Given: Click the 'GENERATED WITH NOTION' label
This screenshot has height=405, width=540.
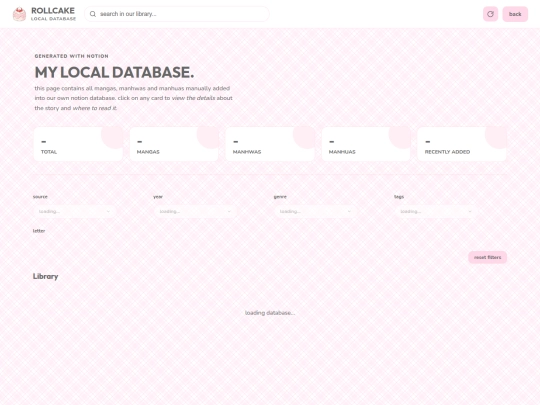Looking at the screenshot, I should pyautogui.click(x=72, y=56).
